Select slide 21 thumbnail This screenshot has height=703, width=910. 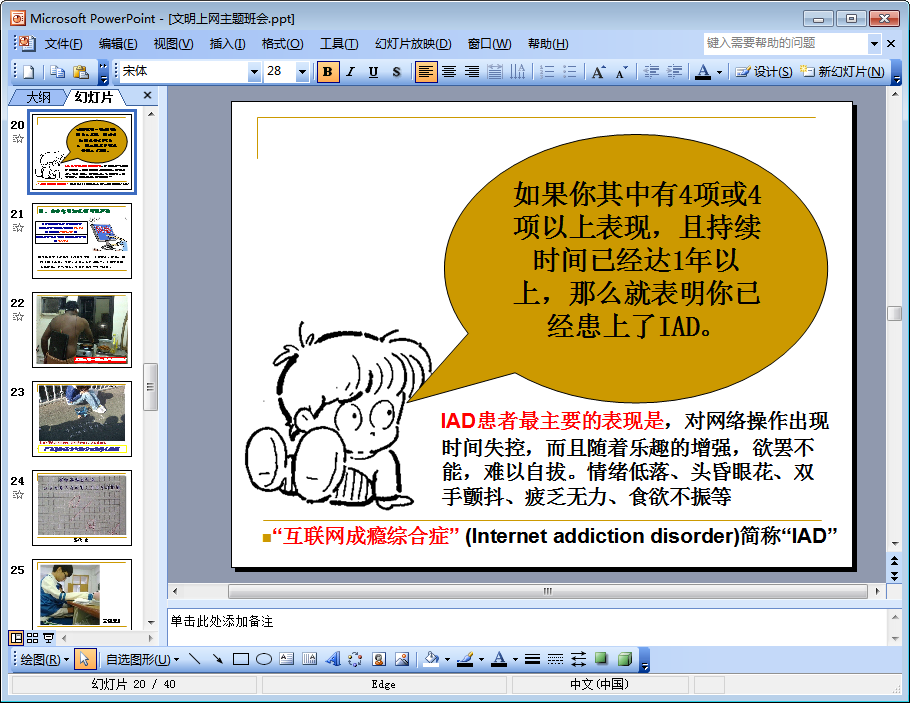point(82,241)
